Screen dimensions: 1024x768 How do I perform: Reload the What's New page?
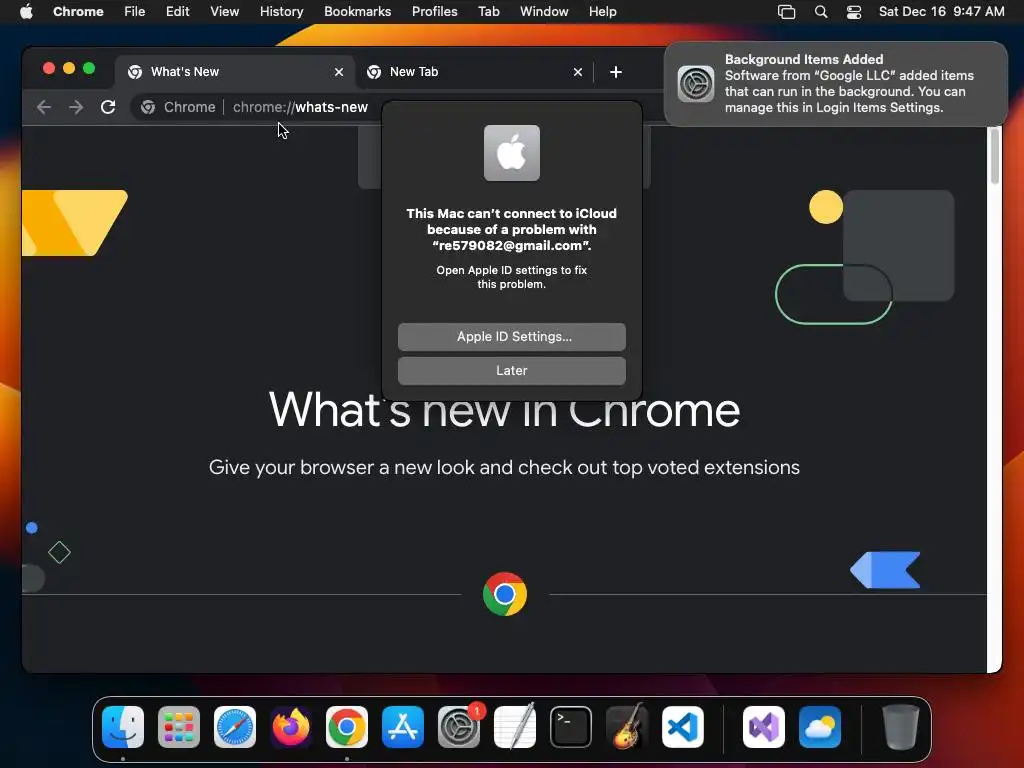[108, 107]
